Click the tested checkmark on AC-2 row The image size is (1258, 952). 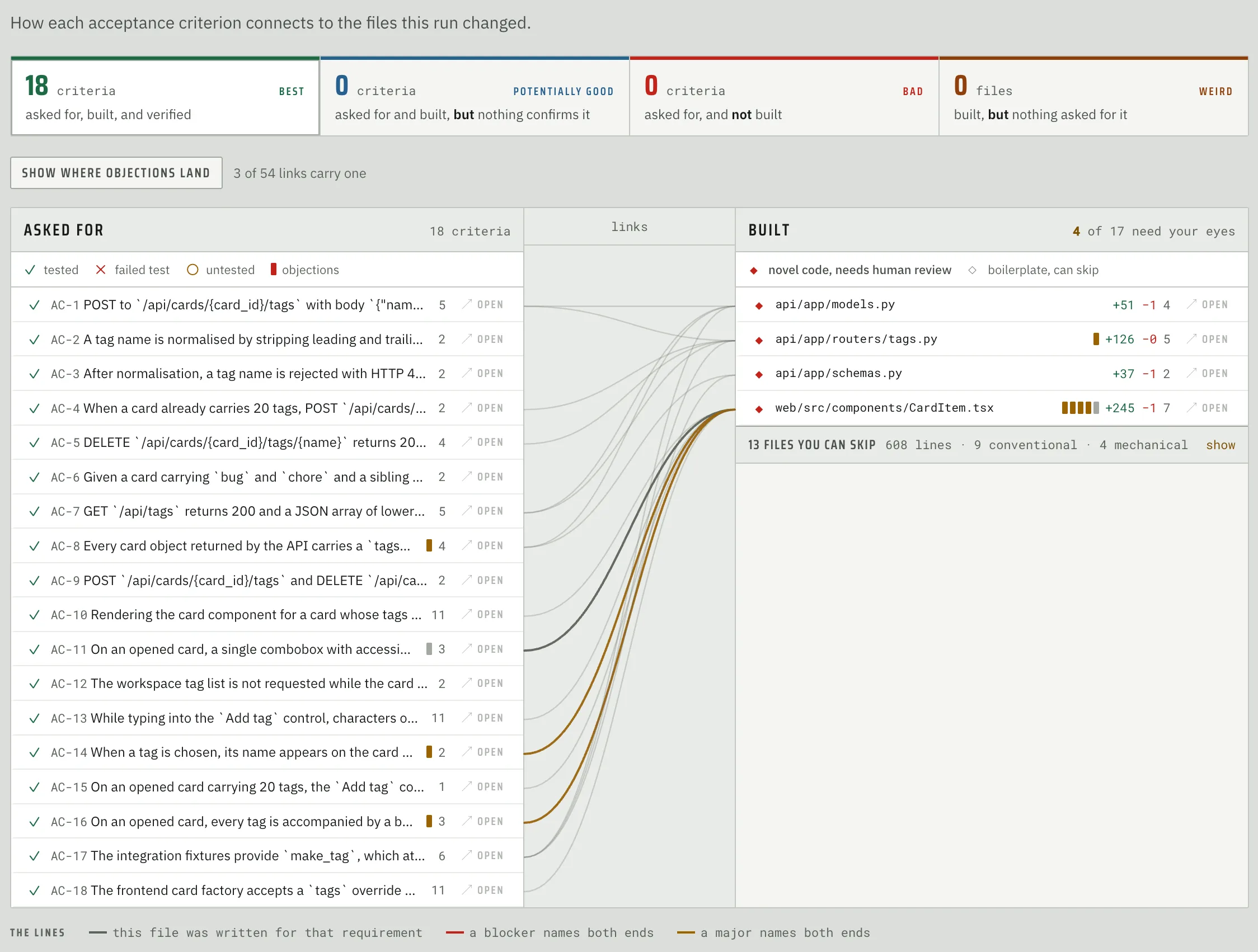click(34, 340)
